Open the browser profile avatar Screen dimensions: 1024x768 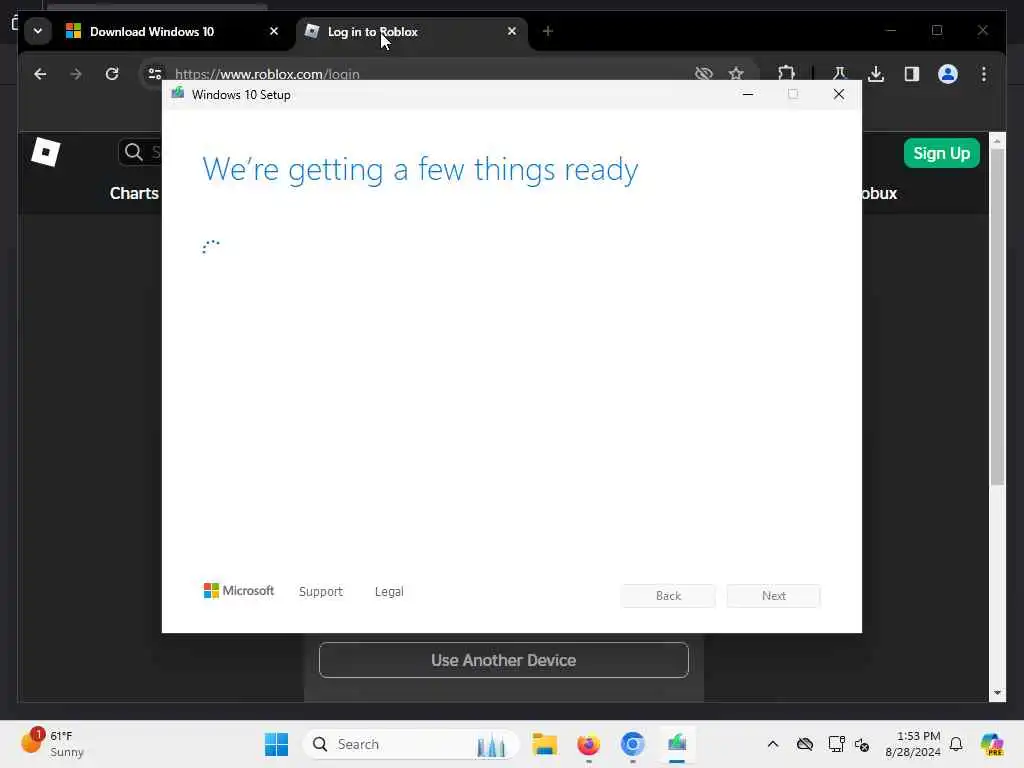948,74
